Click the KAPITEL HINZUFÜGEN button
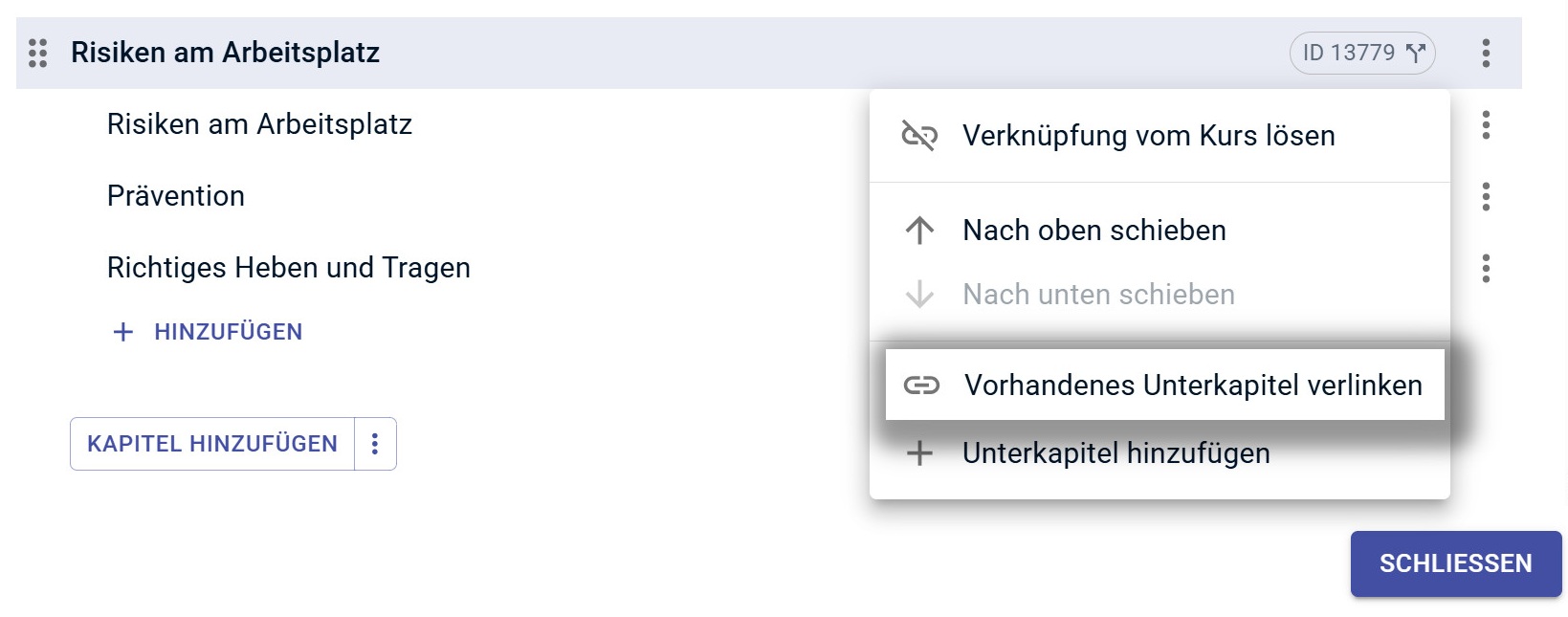The image size is (1568, 617). [212, 443]
